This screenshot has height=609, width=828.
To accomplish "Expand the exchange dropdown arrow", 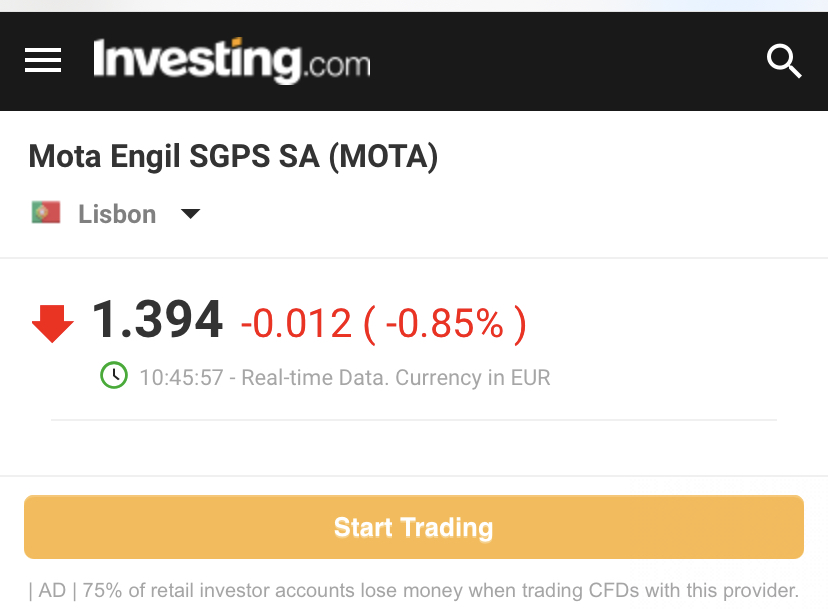I will (x=190, y=214).
